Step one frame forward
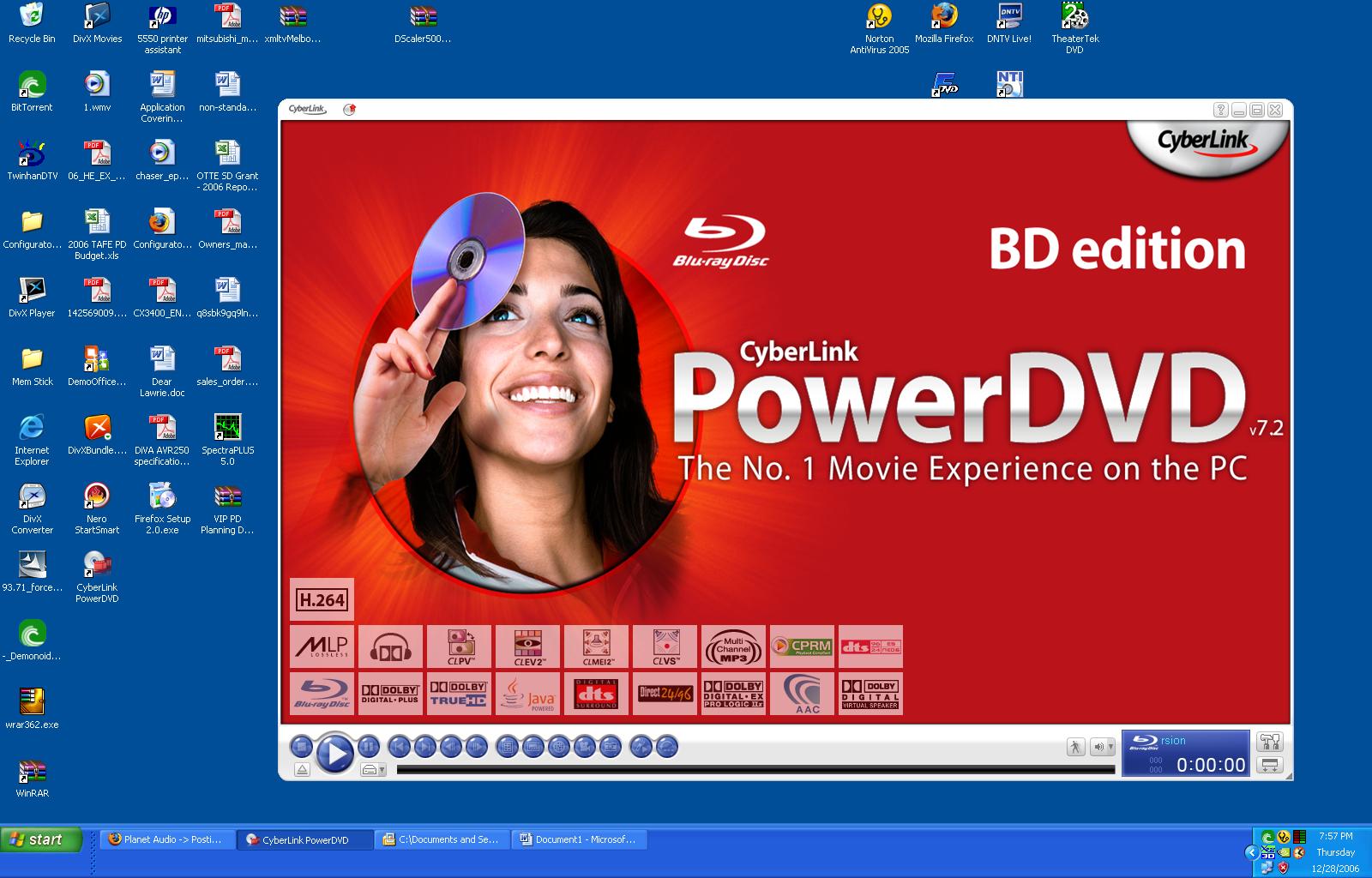The height and width of the screenshot is (878, 1372). pos(476,746)
